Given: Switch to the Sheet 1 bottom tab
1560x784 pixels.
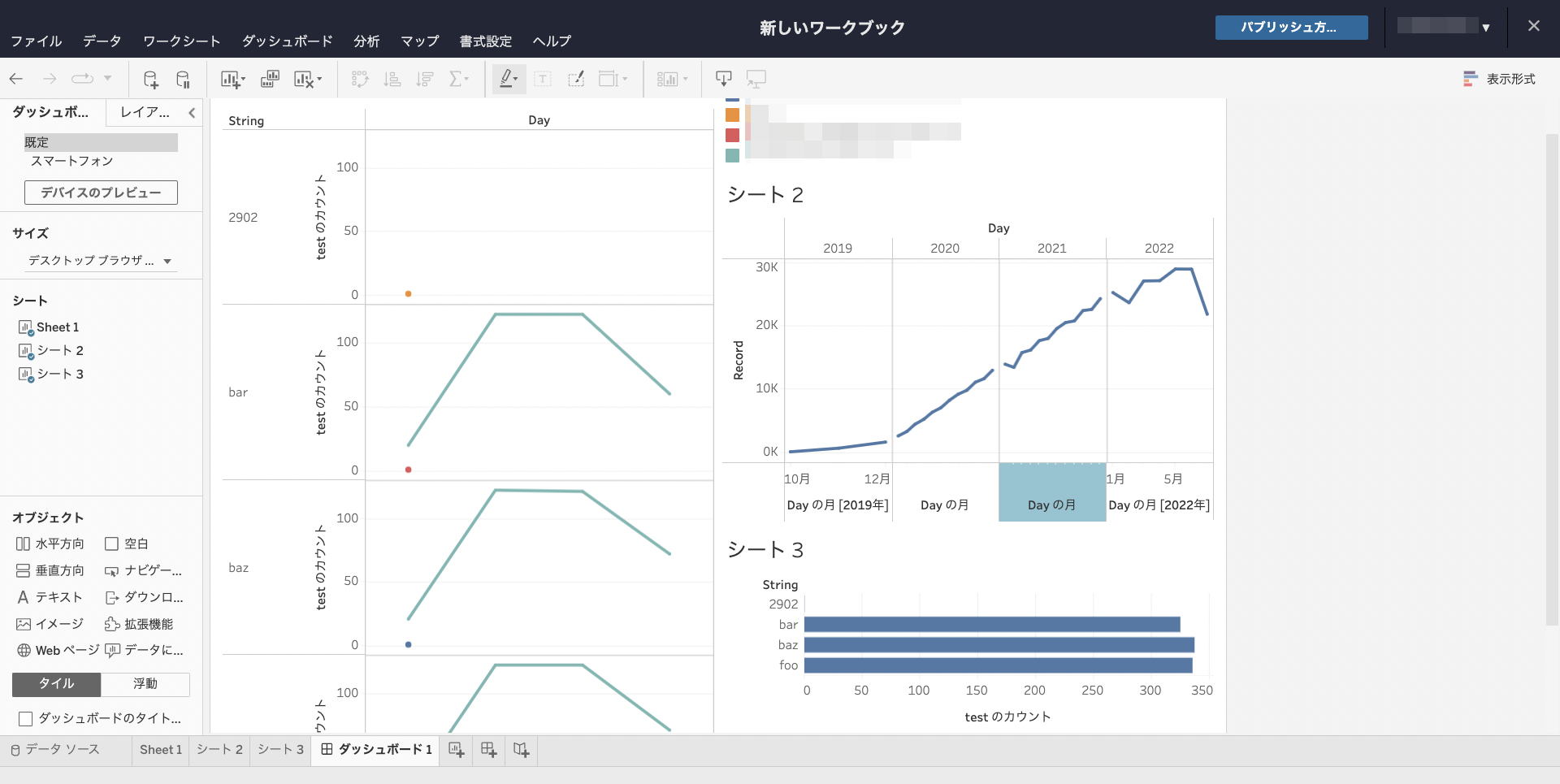Looking at the screenshot, I should 161,750.
